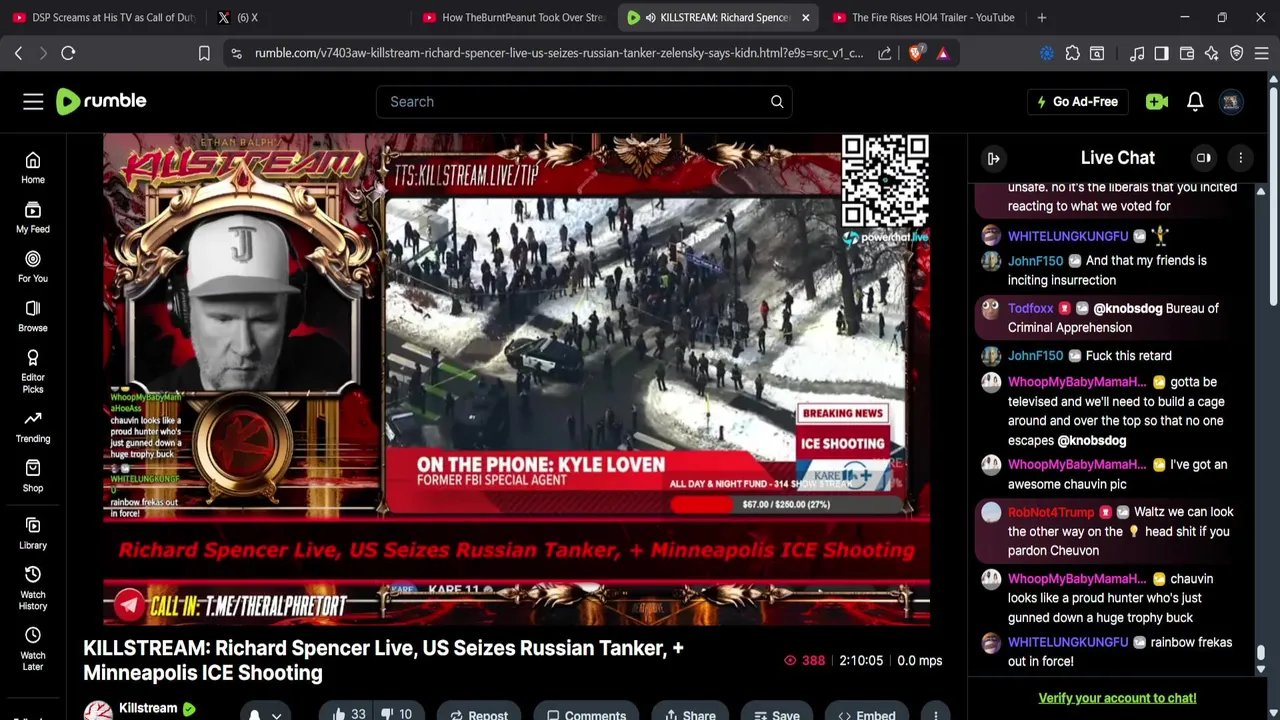Click the Embed button
1280x720 pixels.
click(x=867, y=714)
